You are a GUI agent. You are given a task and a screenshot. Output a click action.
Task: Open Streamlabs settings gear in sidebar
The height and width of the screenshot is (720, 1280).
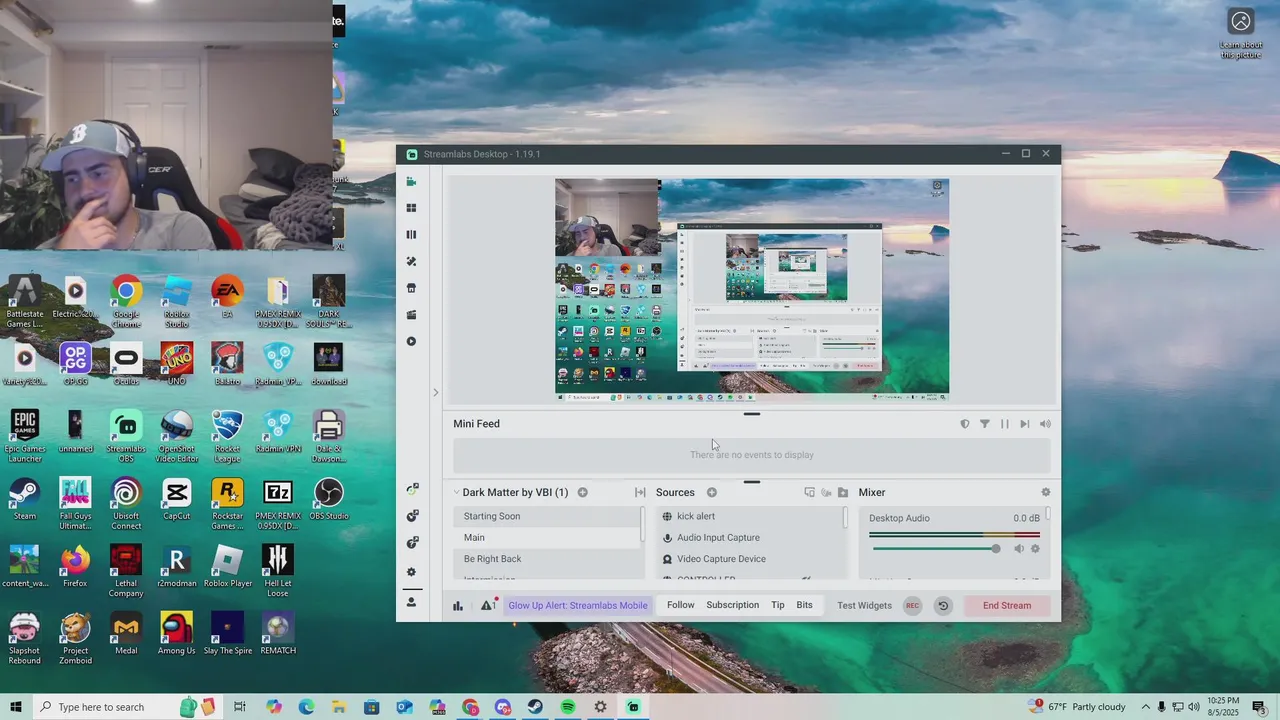pyautogui.click(x=411, y=572)
